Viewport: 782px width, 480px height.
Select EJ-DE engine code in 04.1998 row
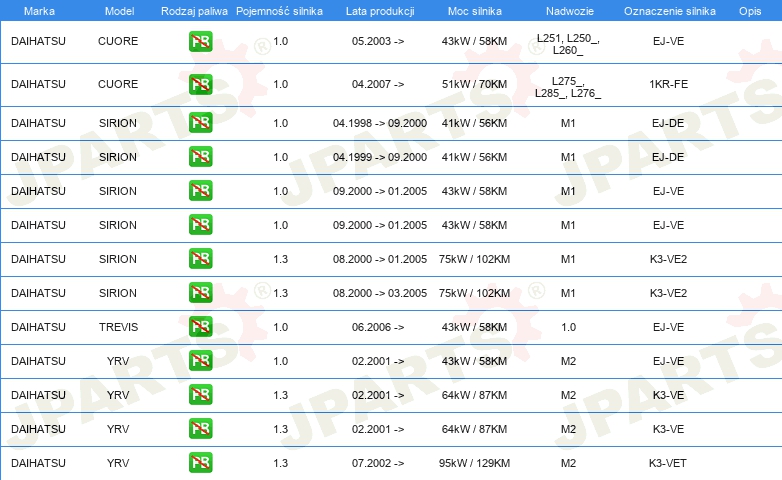(x=668, y=123)
